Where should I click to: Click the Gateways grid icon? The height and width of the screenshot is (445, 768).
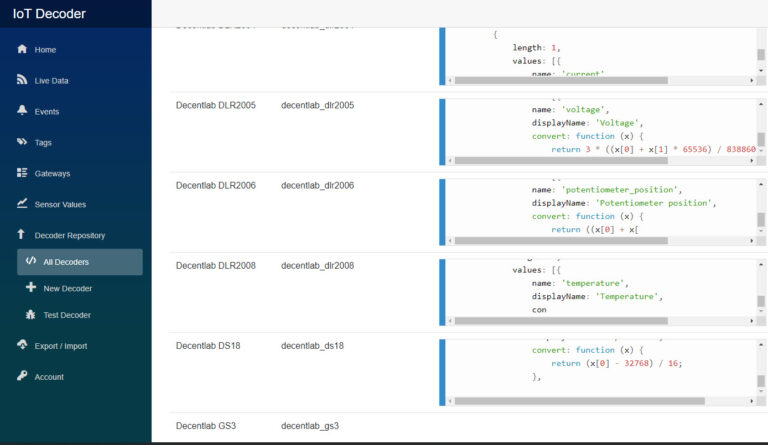pyautogui.click(x=22, y=173)
